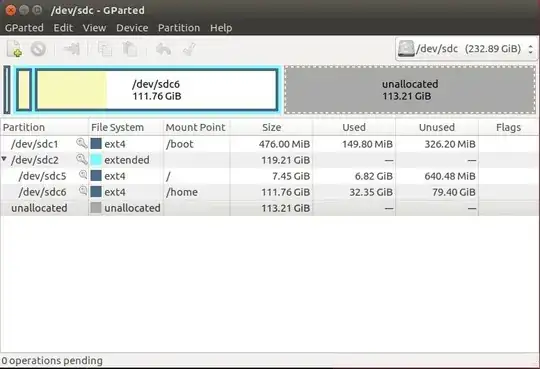Open the Device menu
540x369 pixels.
[132, 28]
